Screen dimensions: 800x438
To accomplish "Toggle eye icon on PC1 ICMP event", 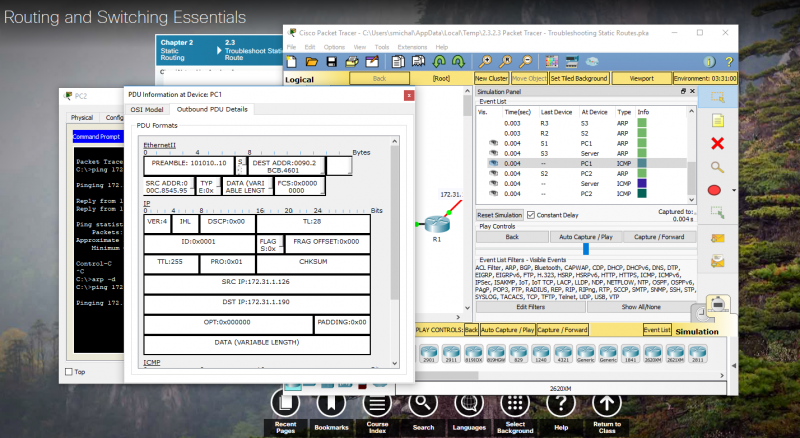I will click(x=493, y=163).
